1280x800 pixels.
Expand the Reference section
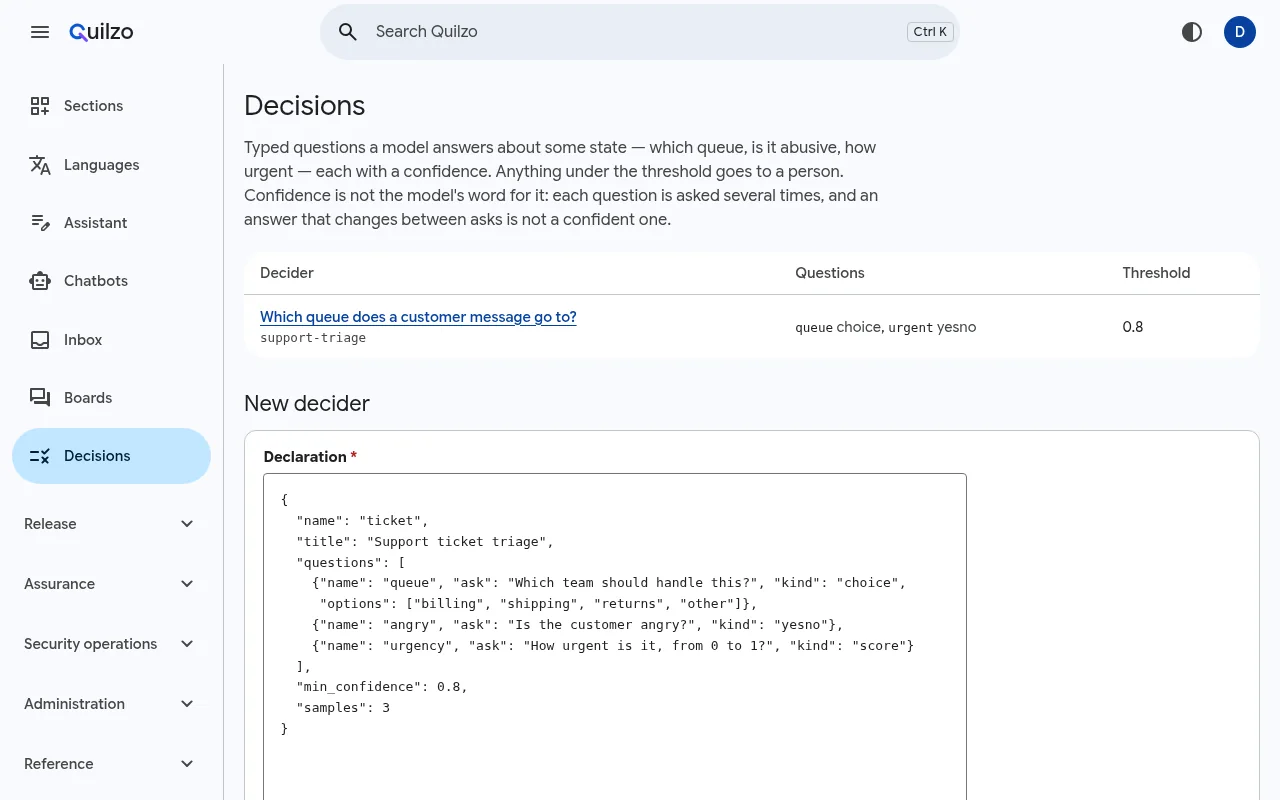click(x=111, y=764)
